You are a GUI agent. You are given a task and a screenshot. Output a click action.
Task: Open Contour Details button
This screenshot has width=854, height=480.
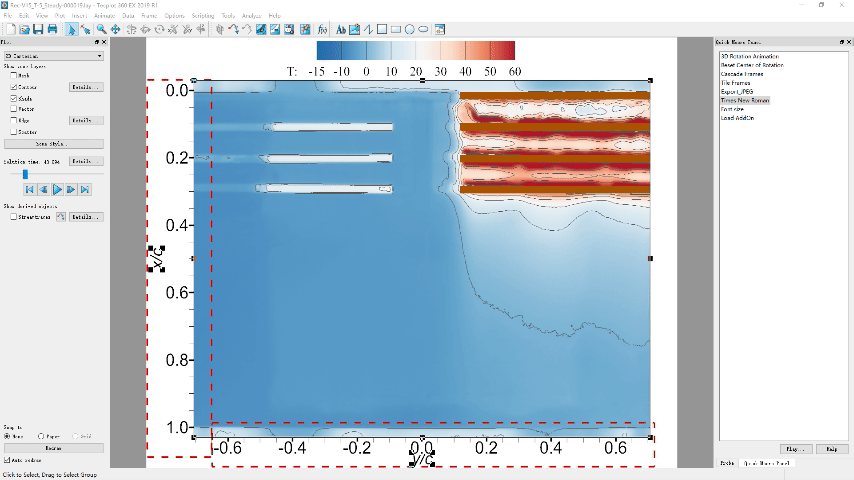(86, 87)
